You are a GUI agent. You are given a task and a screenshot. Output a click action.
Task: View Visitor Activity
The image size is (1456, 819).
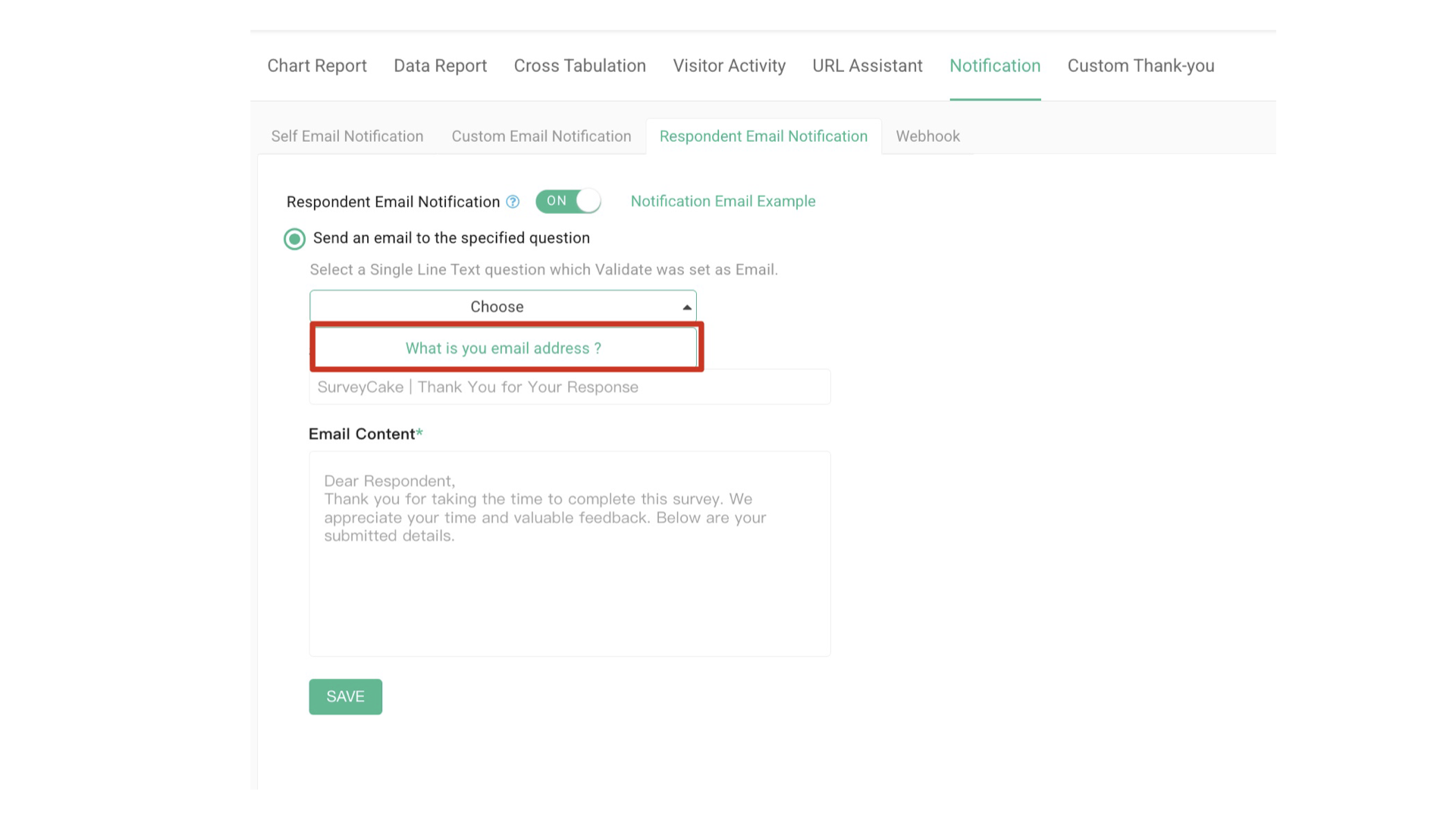(x=729, y=66)
